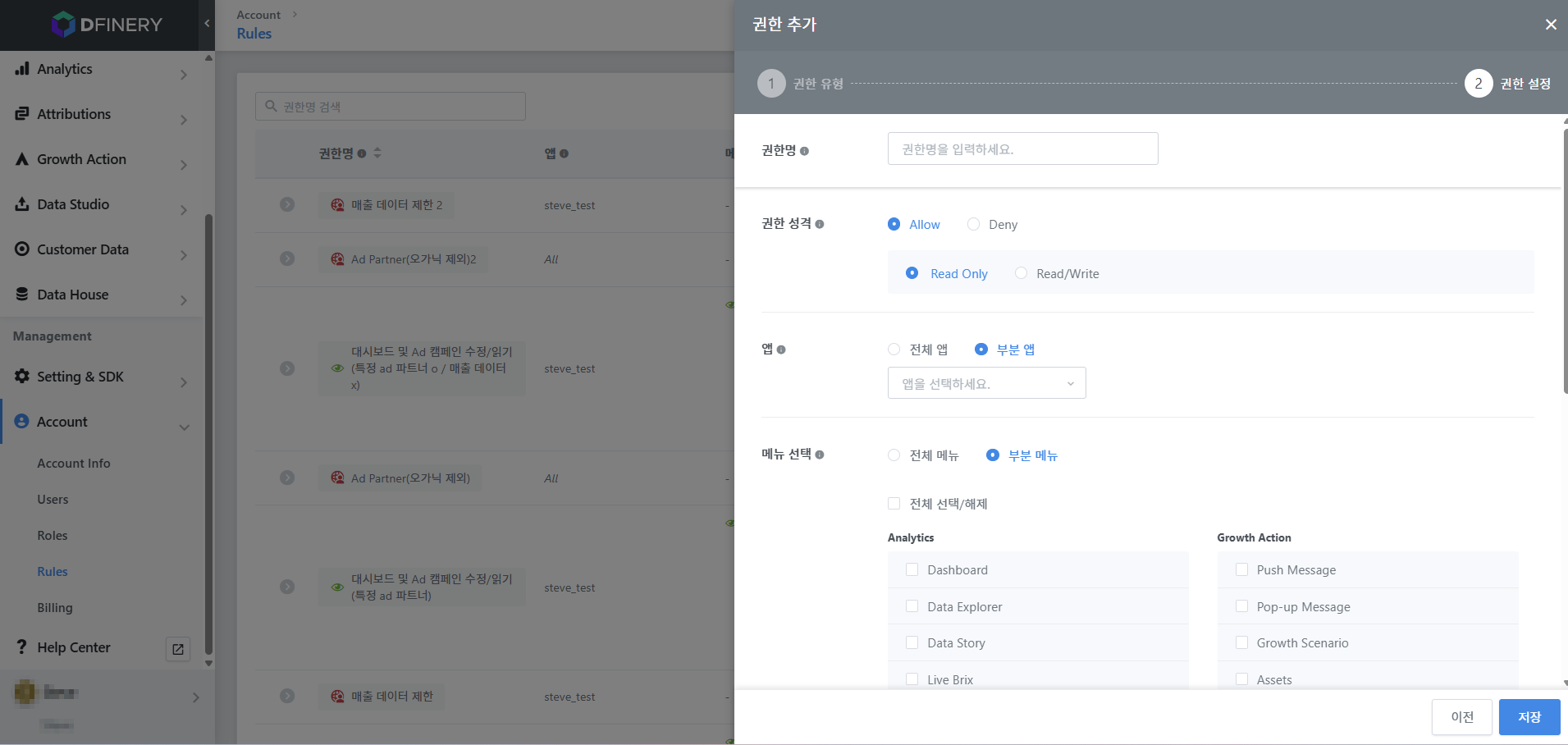Check the Push Message checkbox
The image size is (1568, 745).
(1241, 569)
